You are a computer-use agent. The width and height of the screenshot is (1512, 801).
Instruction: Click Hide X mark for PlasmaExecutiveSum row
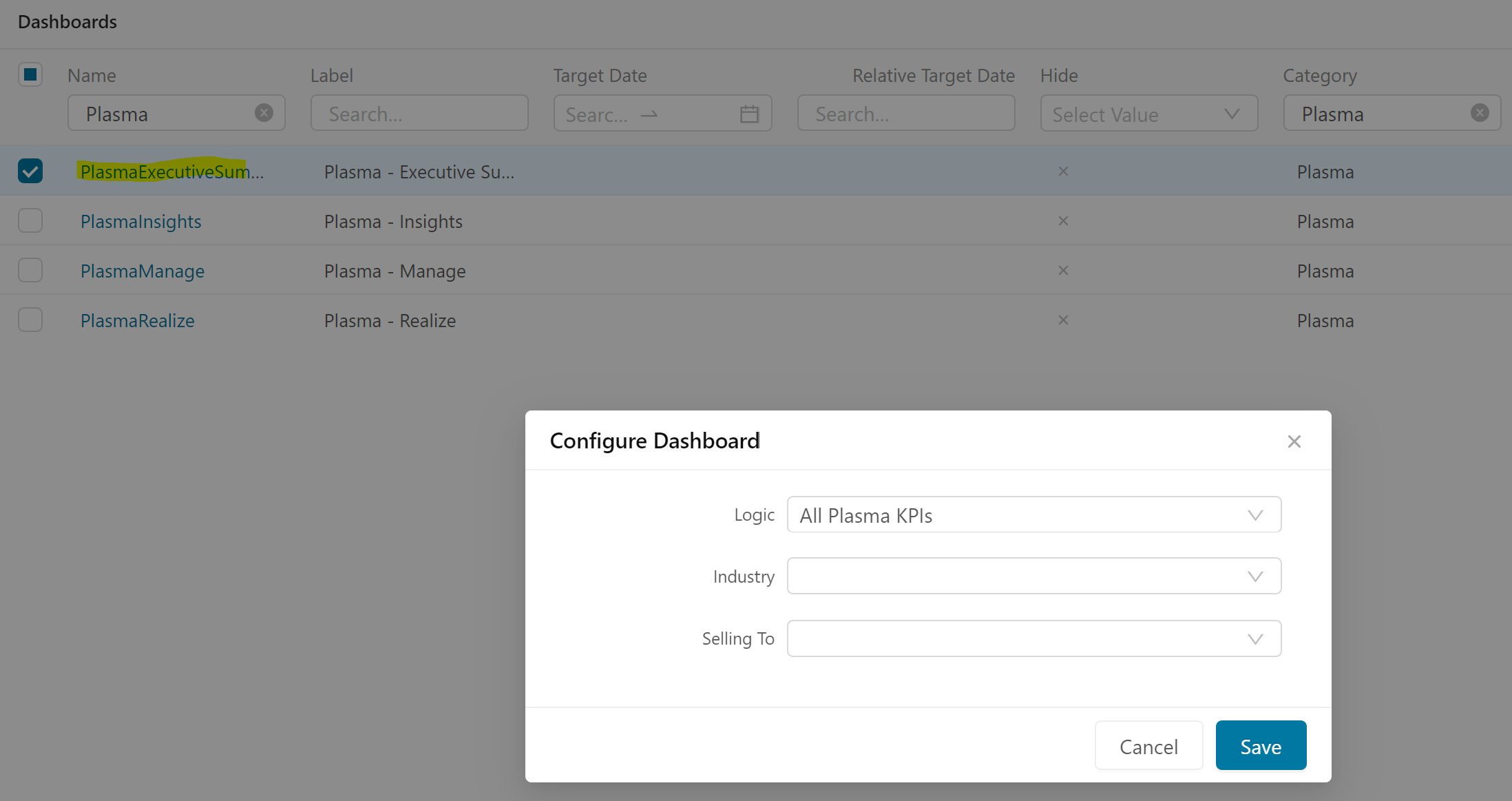pyautogui.click(x=1063, y=171)
